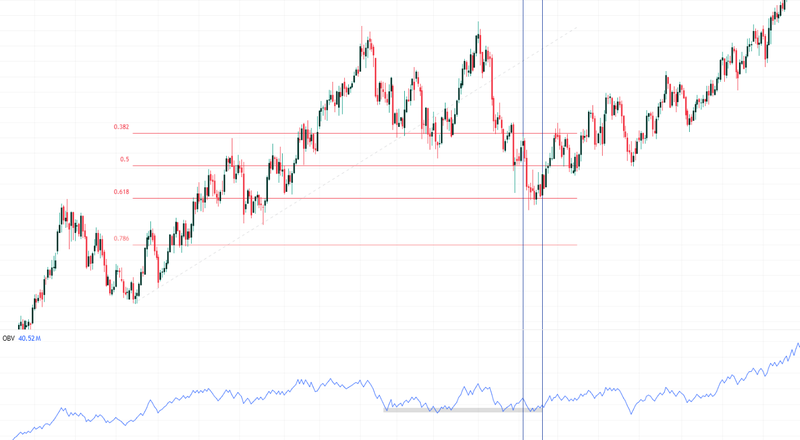Click the 0.382 Fibonacci level label
800x440 pixels.
point(121,127)
